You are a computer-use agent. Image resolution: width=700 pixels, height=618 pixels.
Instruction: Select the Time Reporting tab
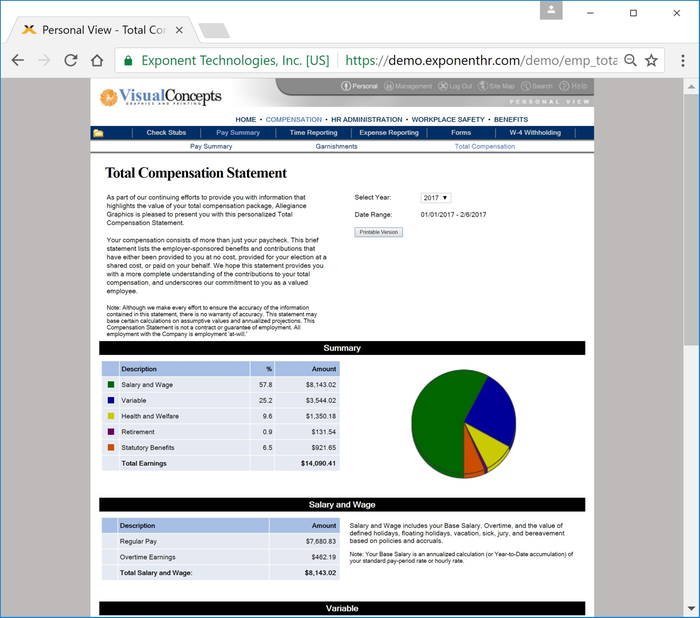click(313, 133)
